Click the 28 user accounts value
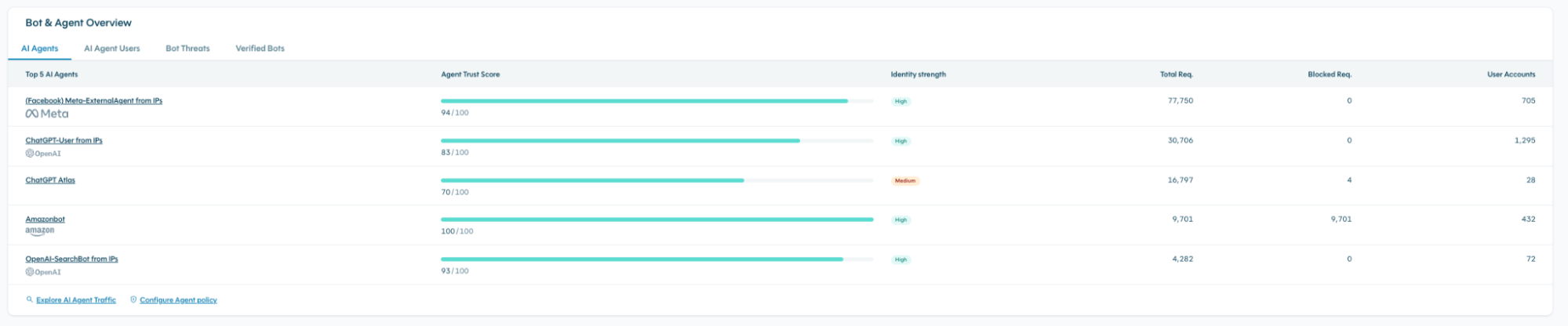This screenshot has width=1568, height=326. (x=1531, y=180)
